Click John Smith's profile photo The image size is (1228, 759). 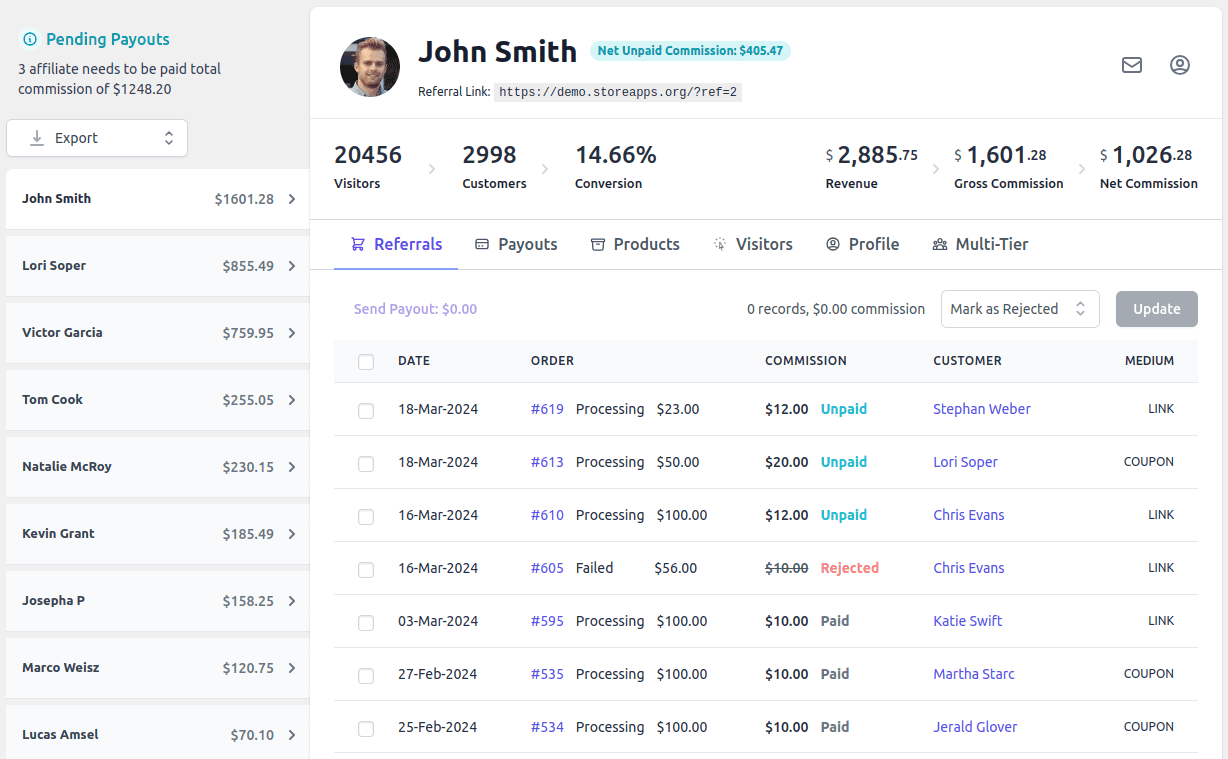pos(370,67)
